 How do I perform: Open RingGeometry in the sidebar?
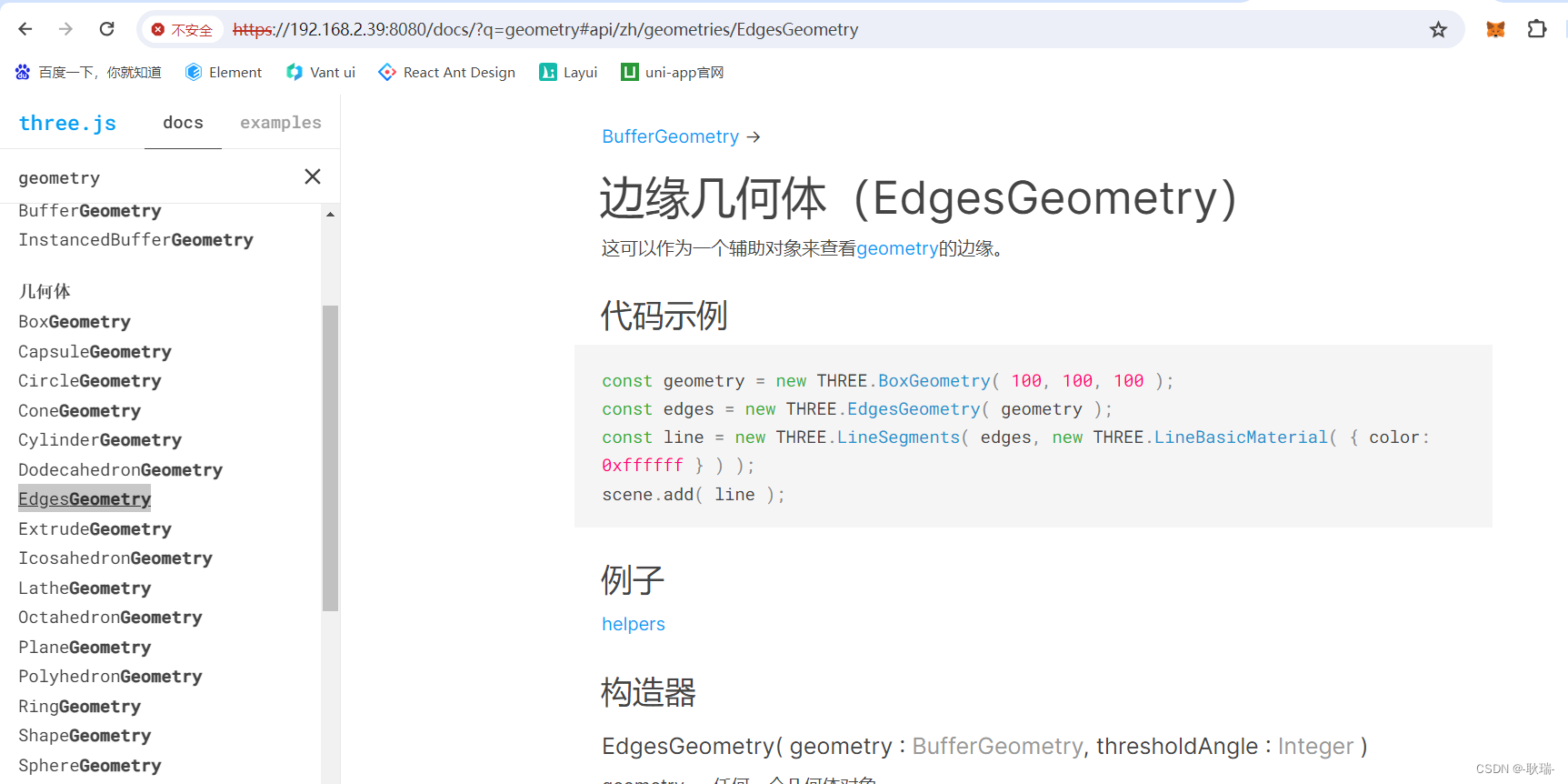[x=79, y=707]
